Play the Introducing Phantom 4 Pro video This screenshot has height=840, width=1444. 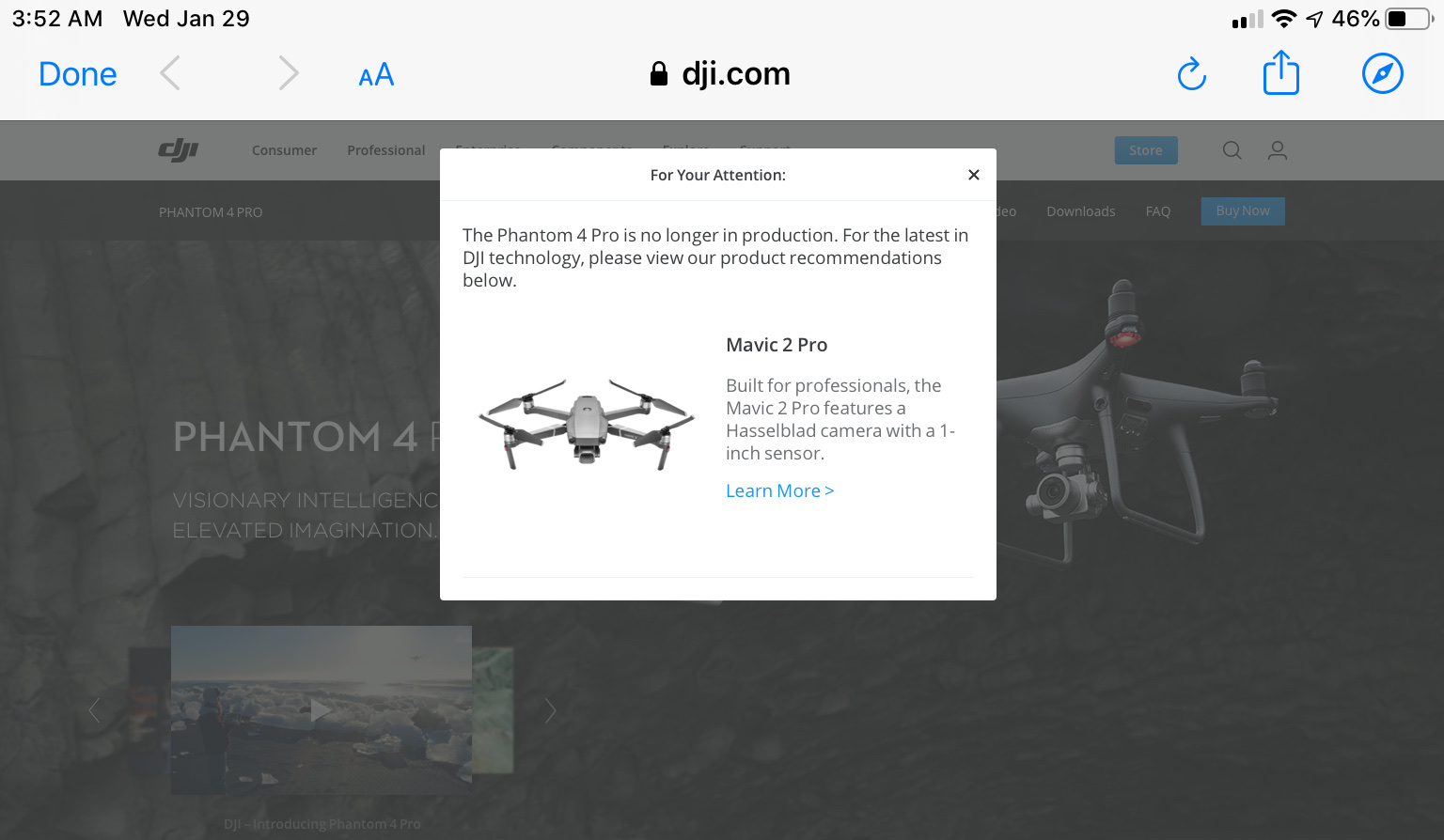point(321,710)
